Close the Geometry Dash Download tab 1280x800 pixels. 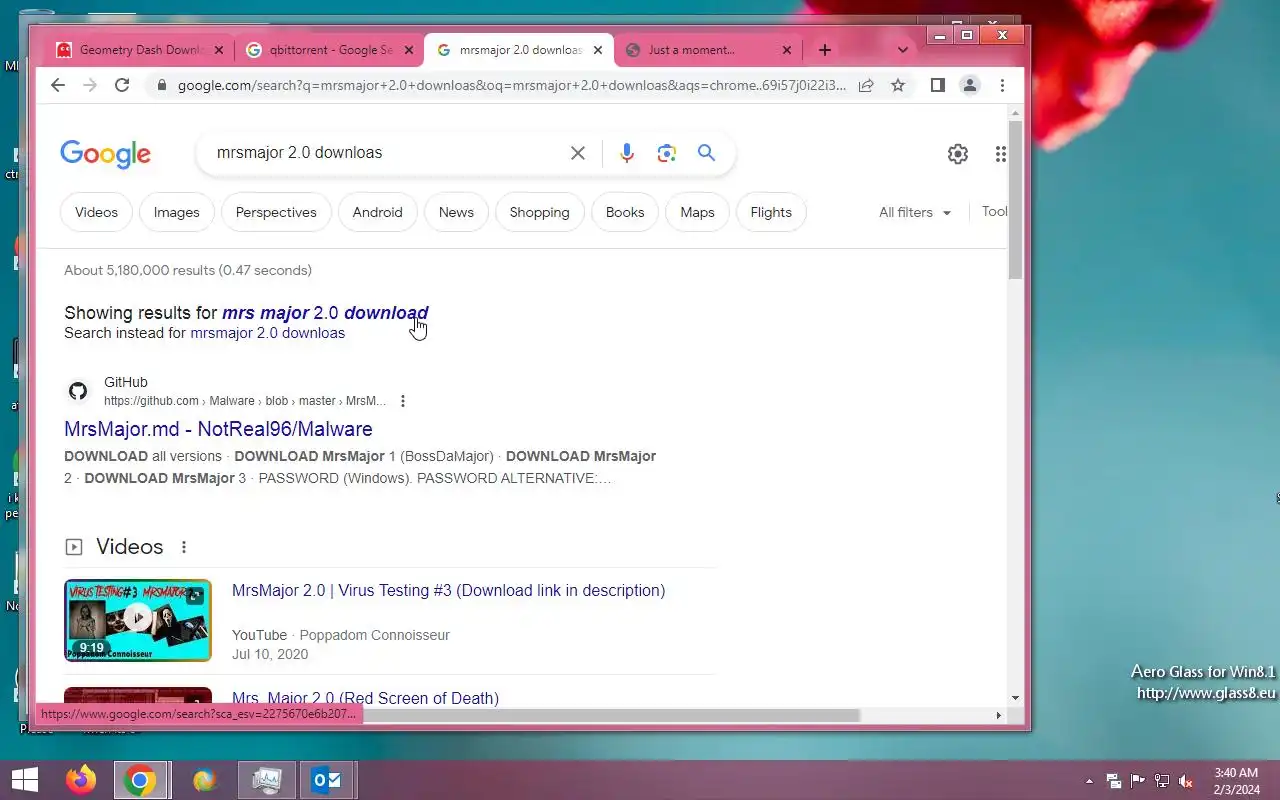pos(221,50)
